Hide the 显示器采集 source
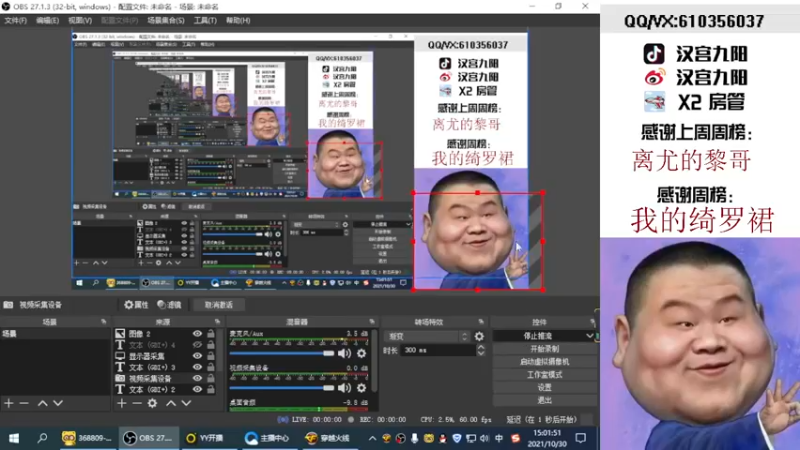This screenshot has width=800, height=450. [x=197, y=356]
